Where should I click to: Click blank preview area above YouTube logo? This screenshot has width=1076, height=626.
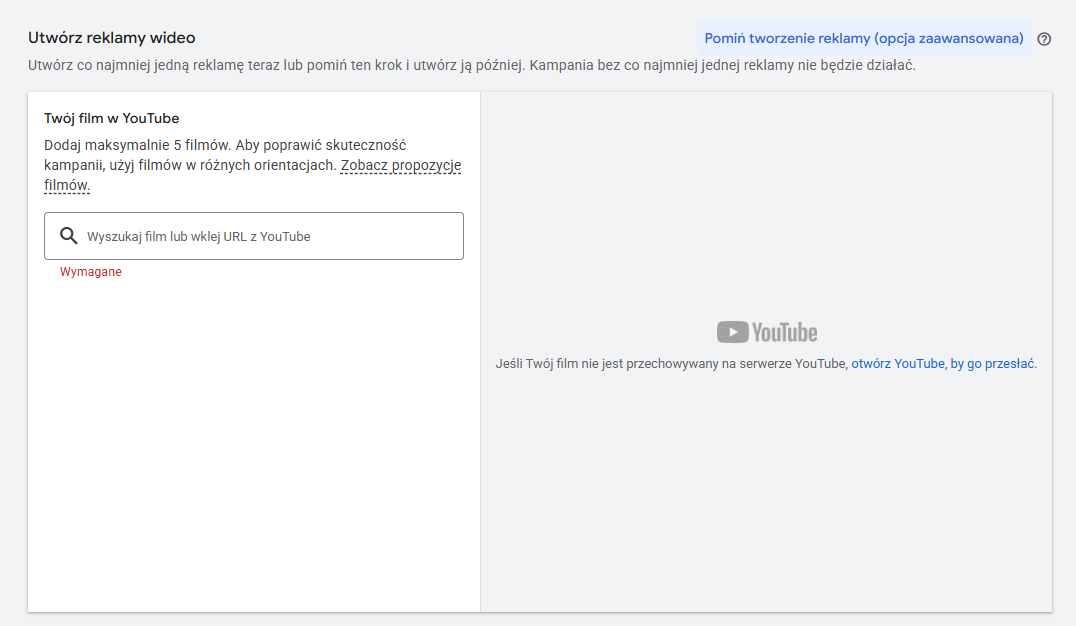tap(766, 200)
